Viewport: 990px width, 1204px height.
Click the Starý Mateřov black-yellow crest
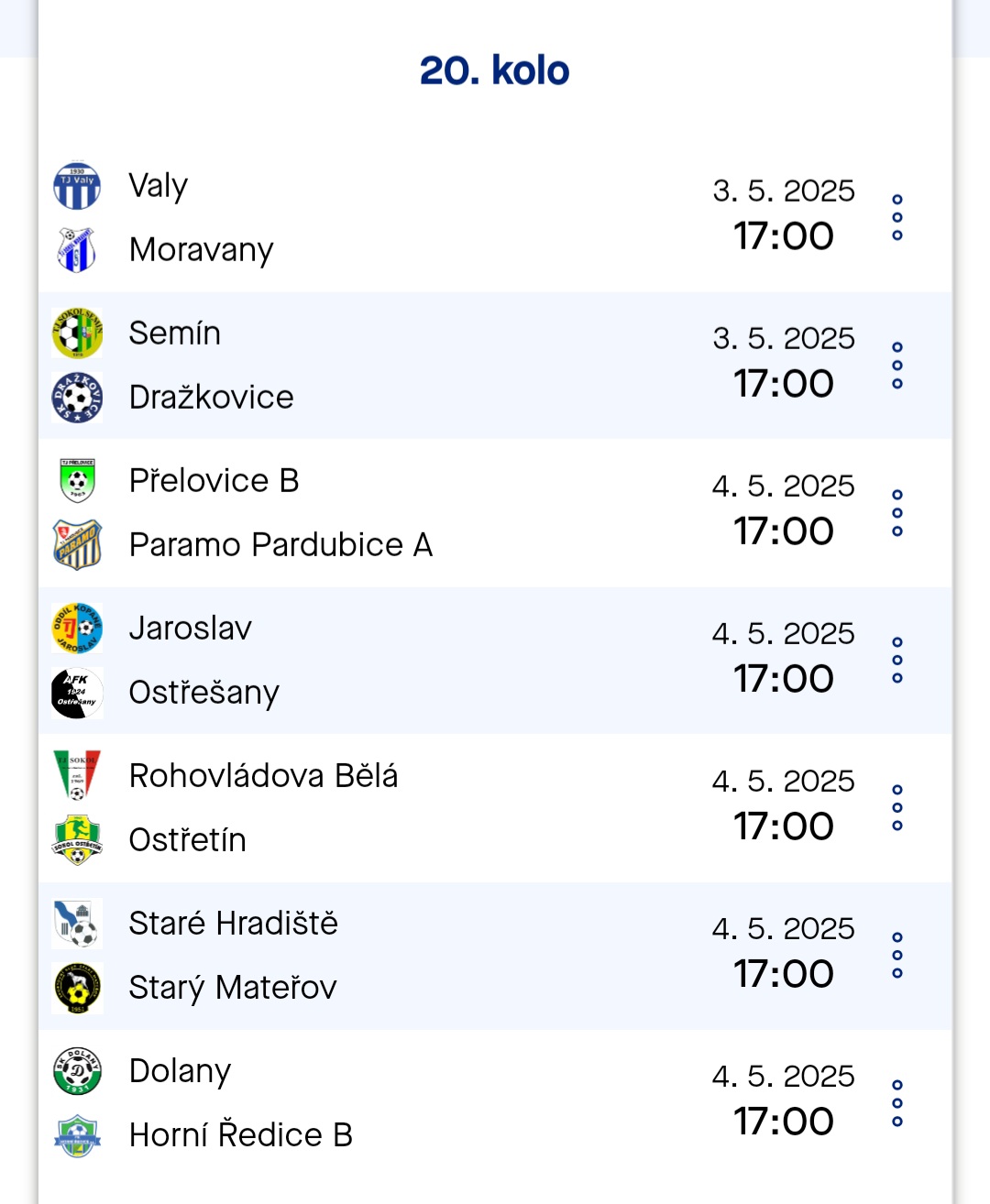[77, 988]
